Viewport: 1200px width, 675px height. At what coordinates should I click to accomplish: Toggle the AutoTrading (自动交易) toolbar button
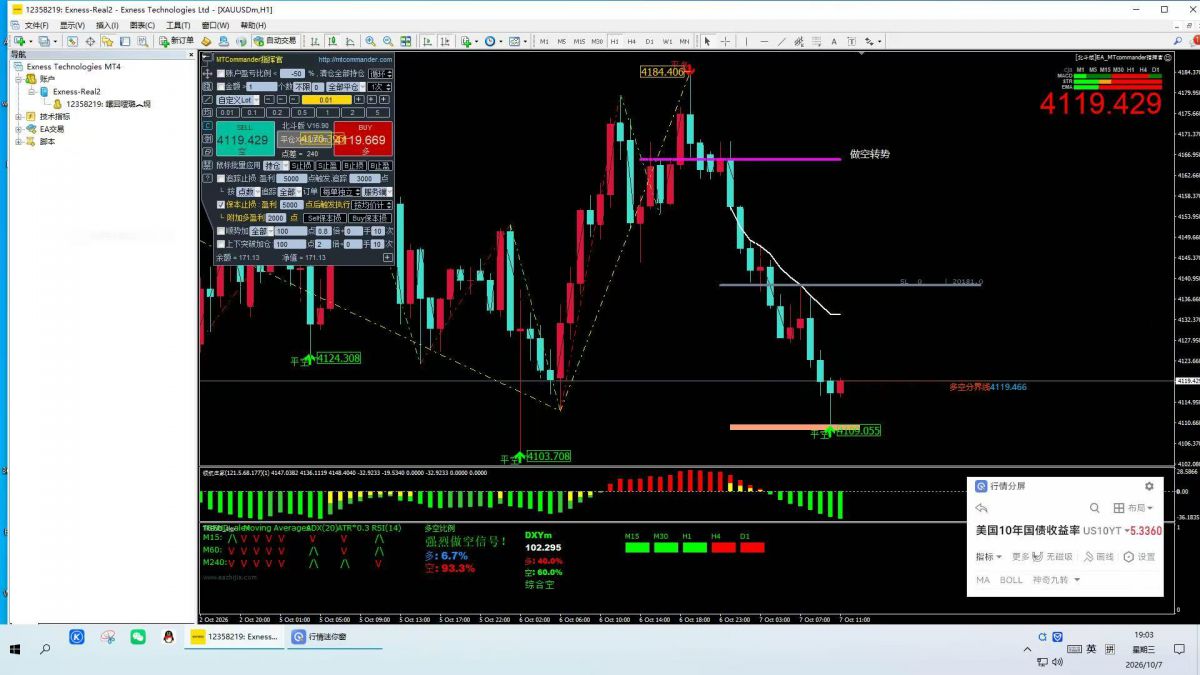pyautogui.click(x=274, y=41)
